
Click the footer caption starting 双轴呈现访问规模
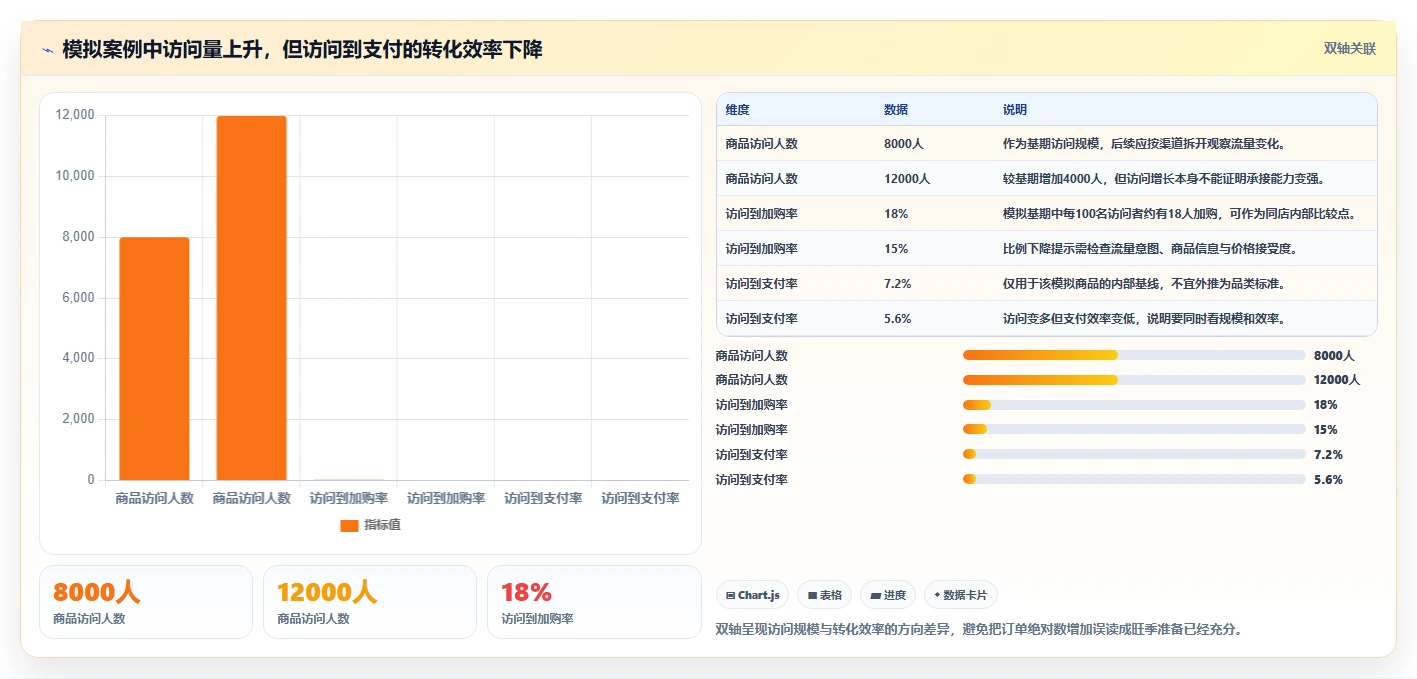(980, 630)
